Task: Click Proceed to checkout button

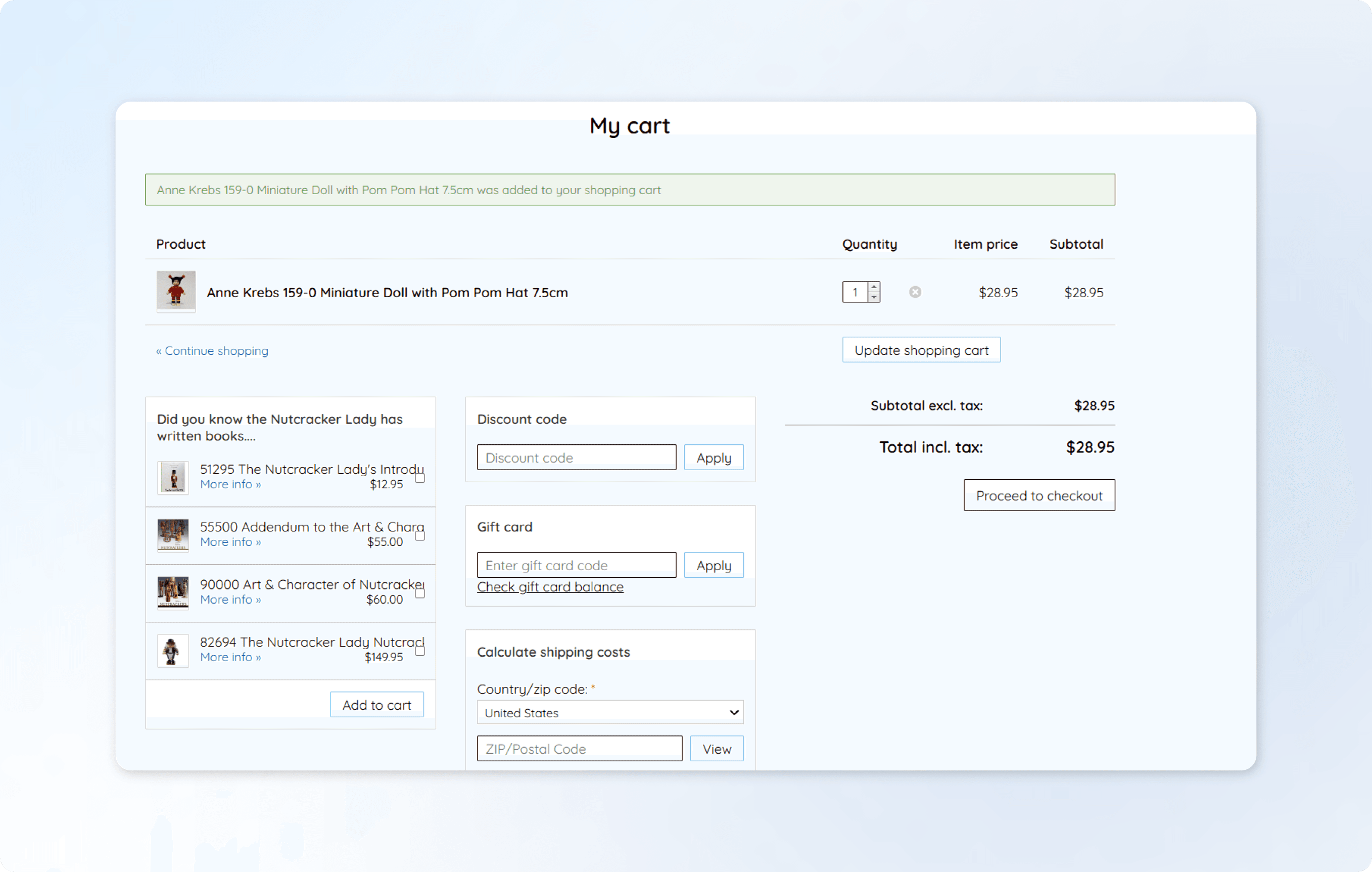Action: pos(1038,495)
